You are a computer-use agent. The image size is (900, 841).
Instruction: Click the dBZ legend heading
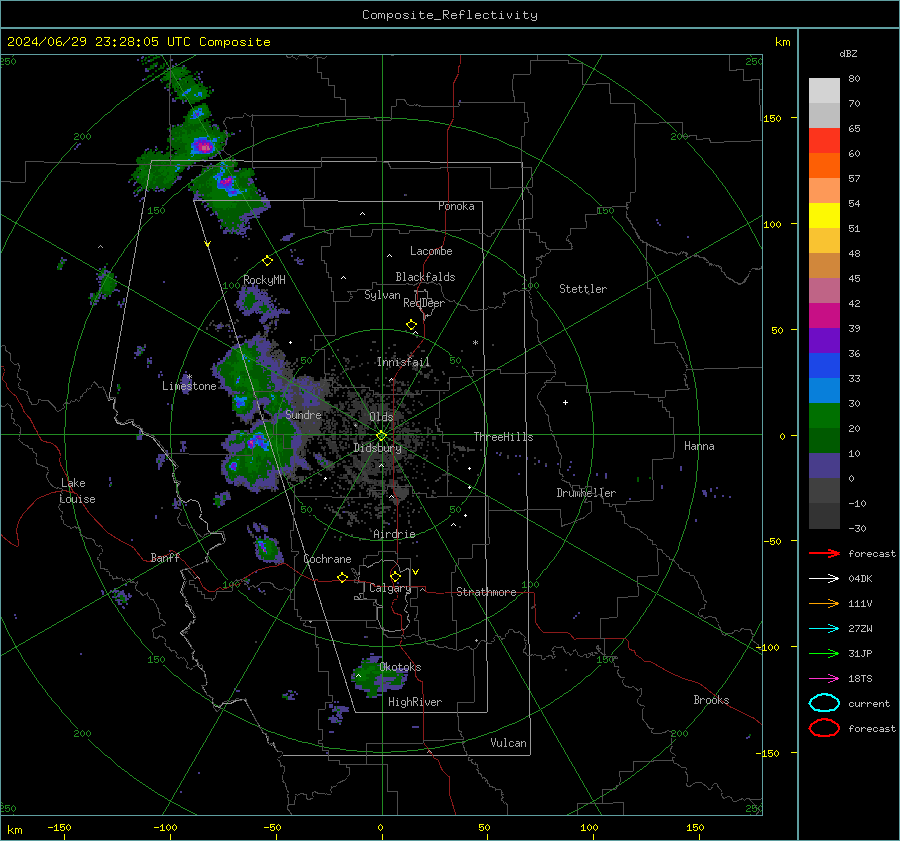[848, 53]
